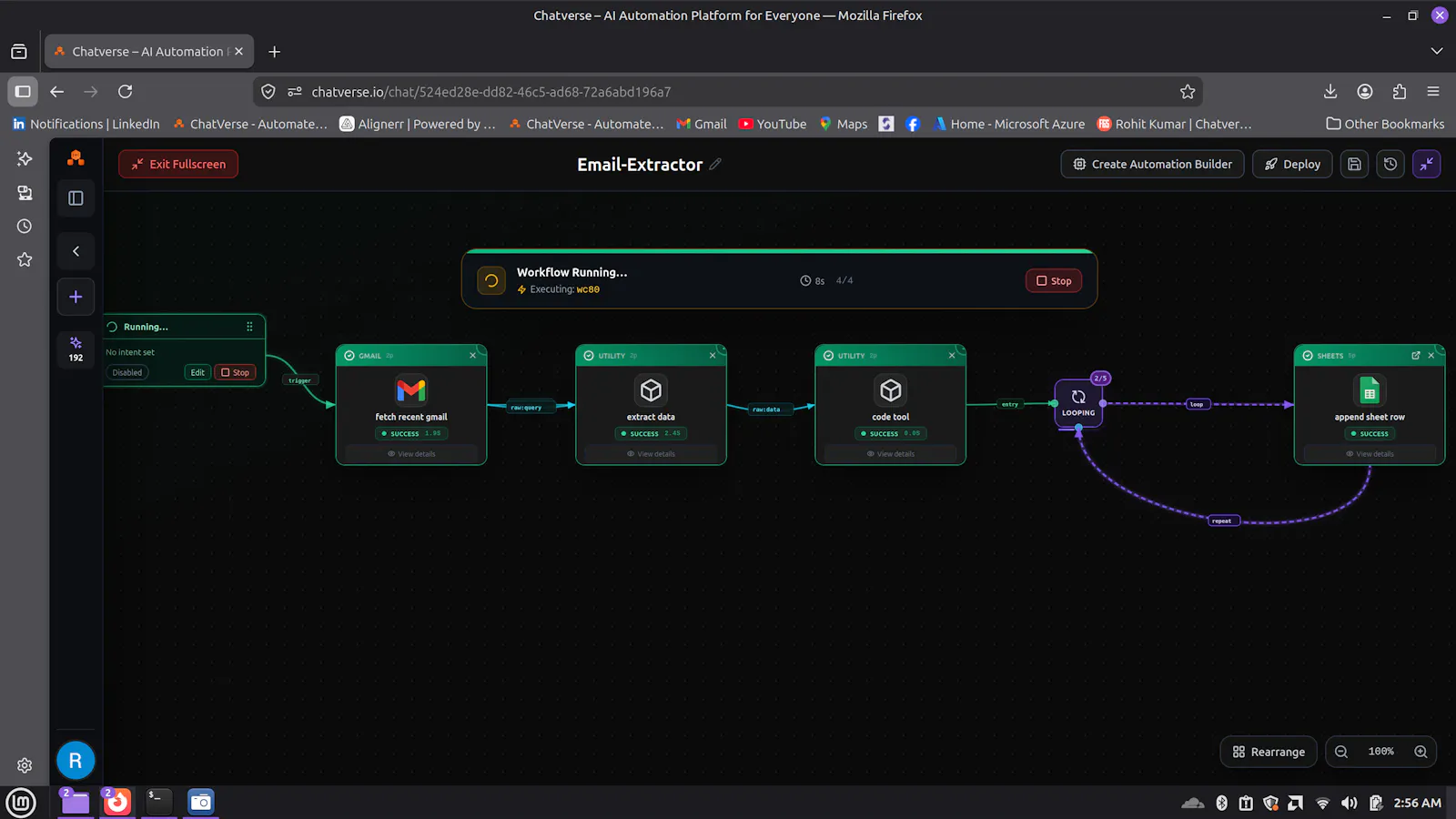
Task: Bookmark this page with the star icon
Action: pyautogui.click(x=1187, y=92)
